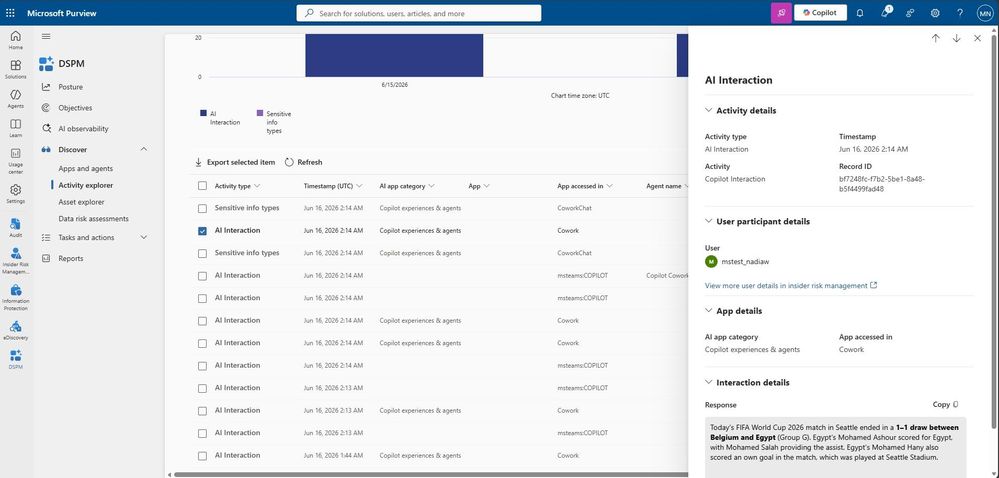
Task: Open Settings in the left rail
Action: 15,194
